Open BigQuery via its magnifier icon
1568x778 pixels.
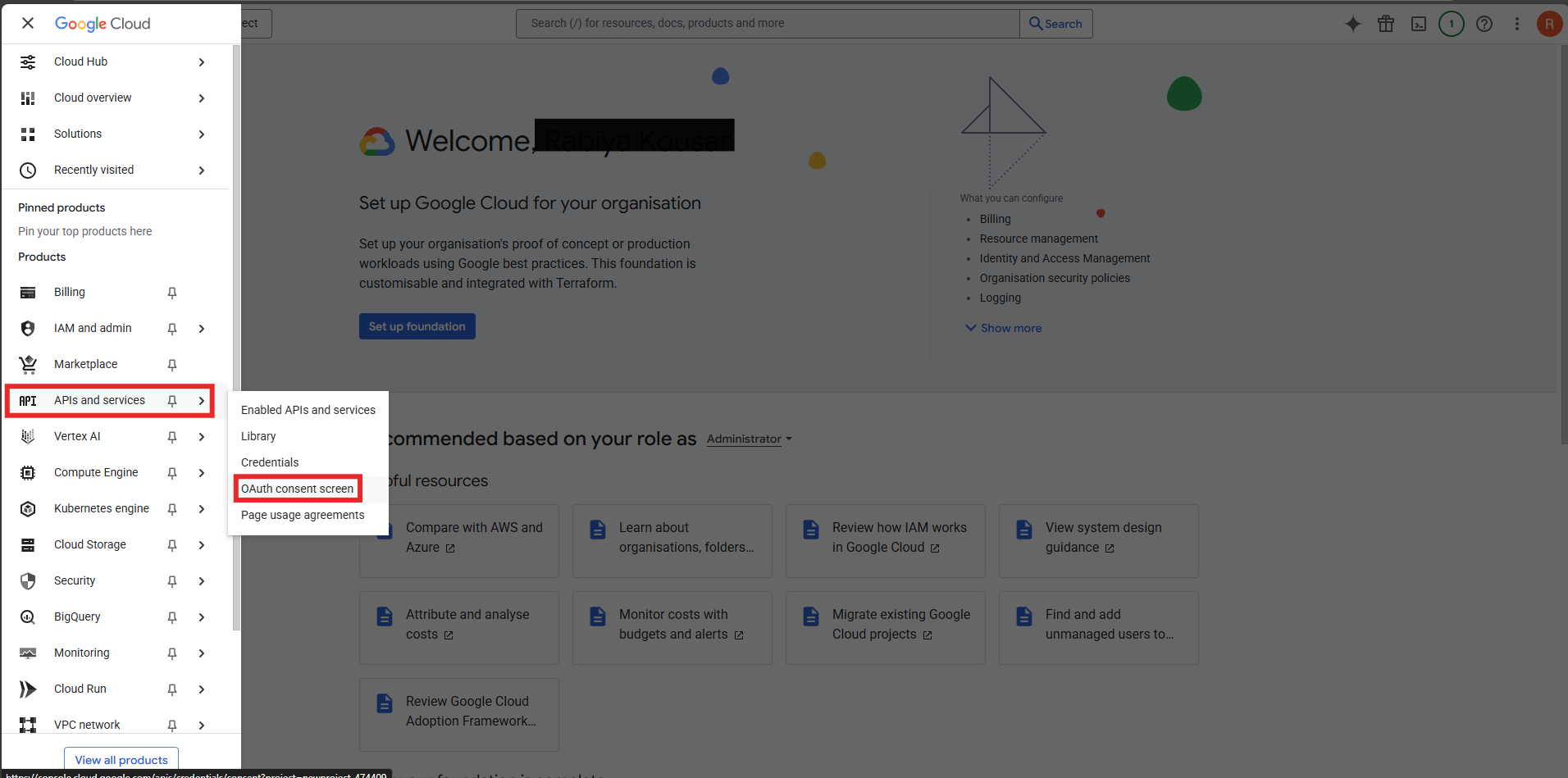pyautogui.click(x=28, y=616)
